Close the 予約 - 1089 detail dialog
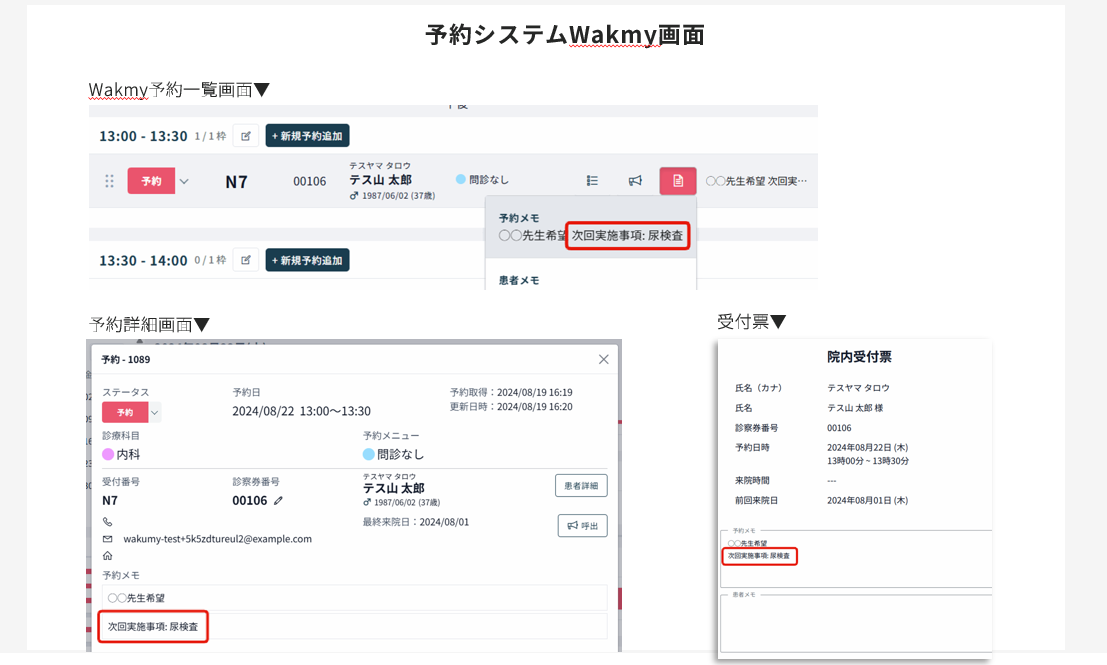Screen dimensions: 1107x665 (604, 359)
